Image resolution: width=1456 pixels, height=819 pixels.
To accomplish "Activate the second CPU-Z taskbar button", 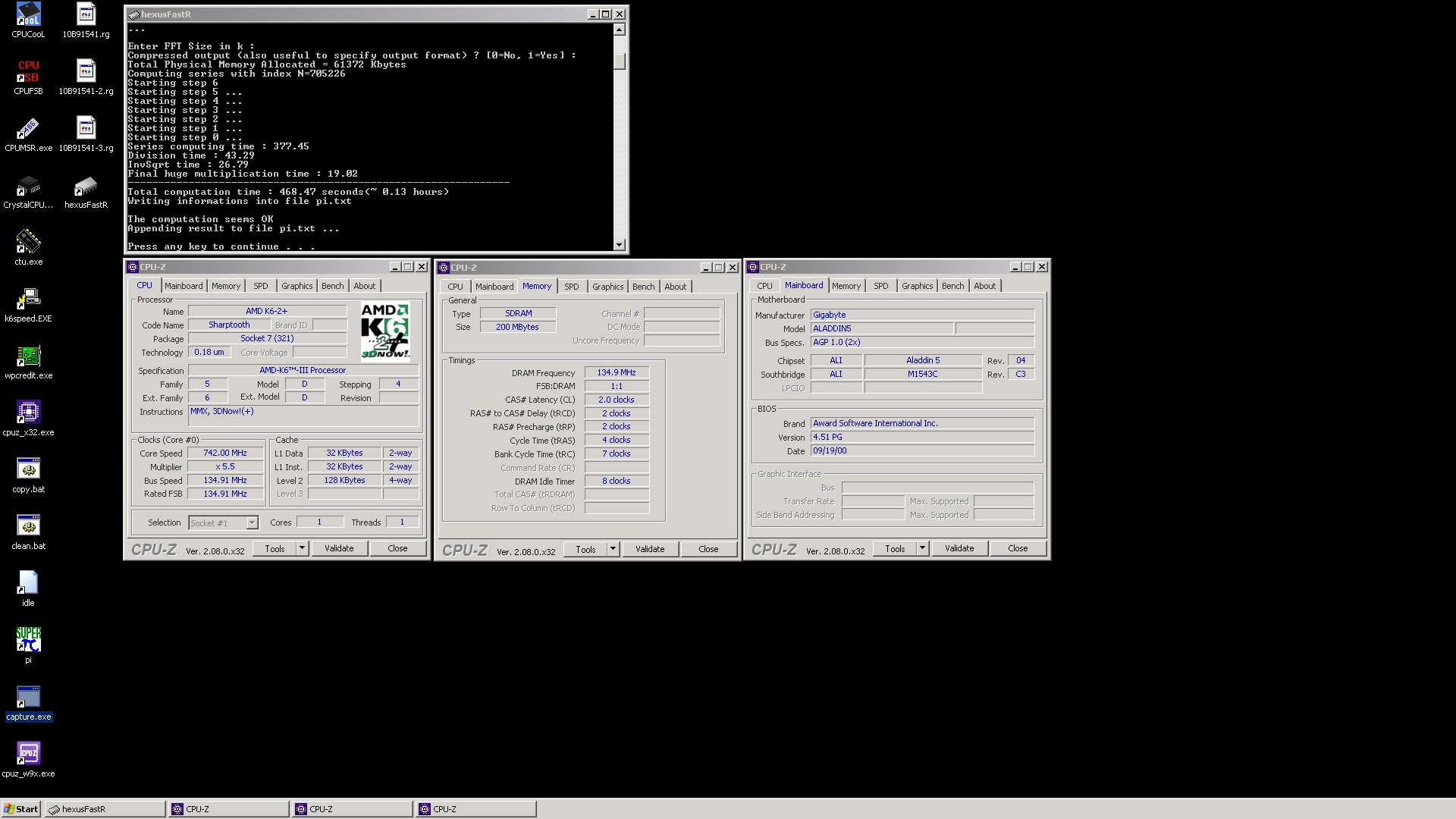I will pyautogui.click(x=353, y=809).
